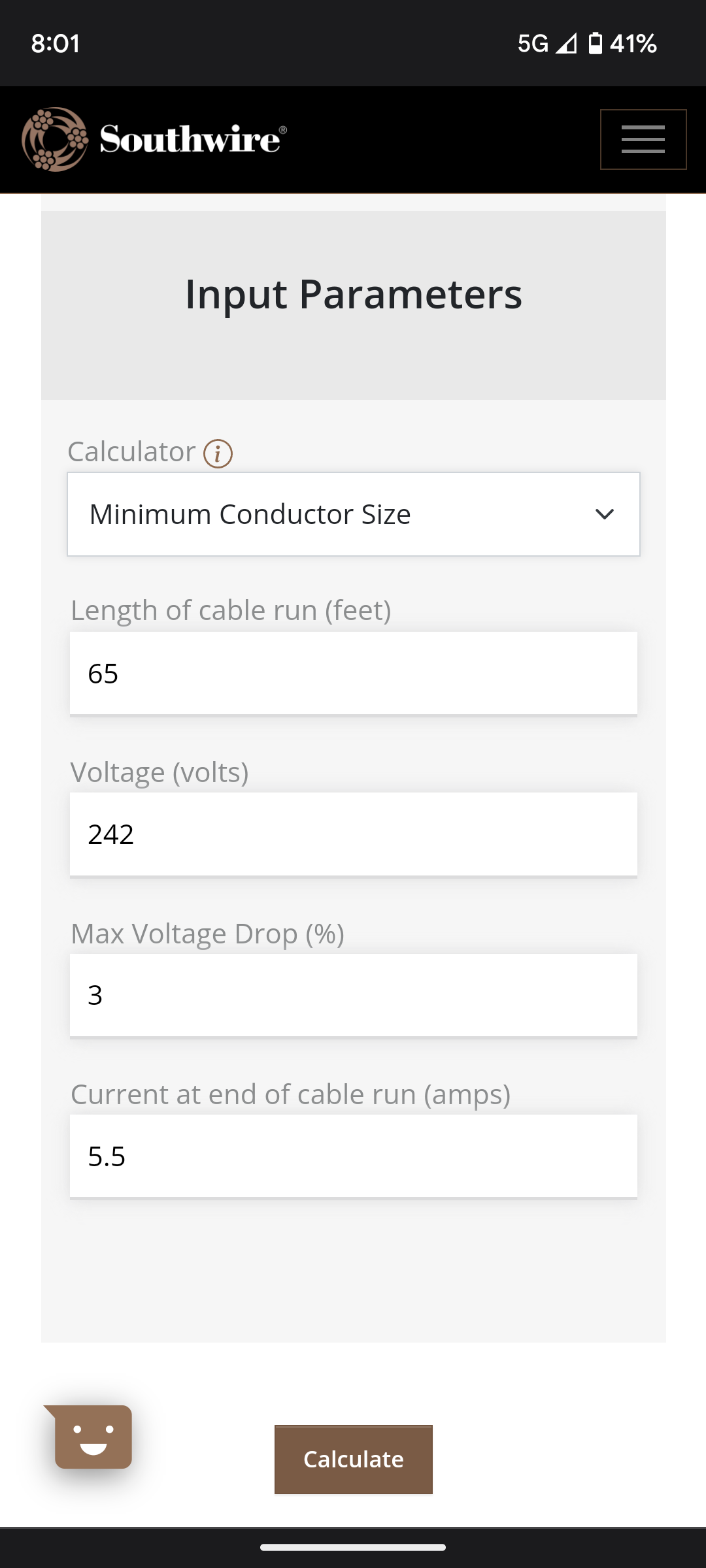Tap the clock showing 8:01
706x1568 pixels.
(x=56, y=44)
